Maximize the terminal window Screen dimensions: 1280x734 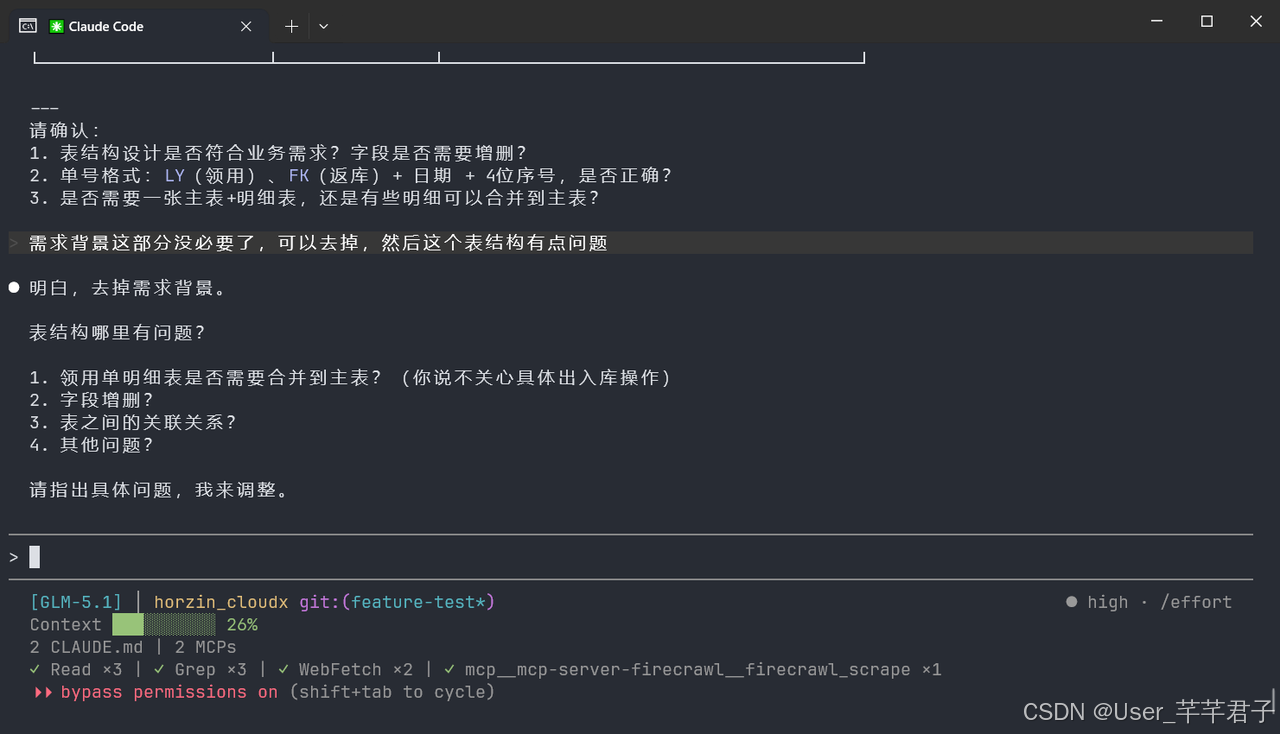click(1207, 22)
